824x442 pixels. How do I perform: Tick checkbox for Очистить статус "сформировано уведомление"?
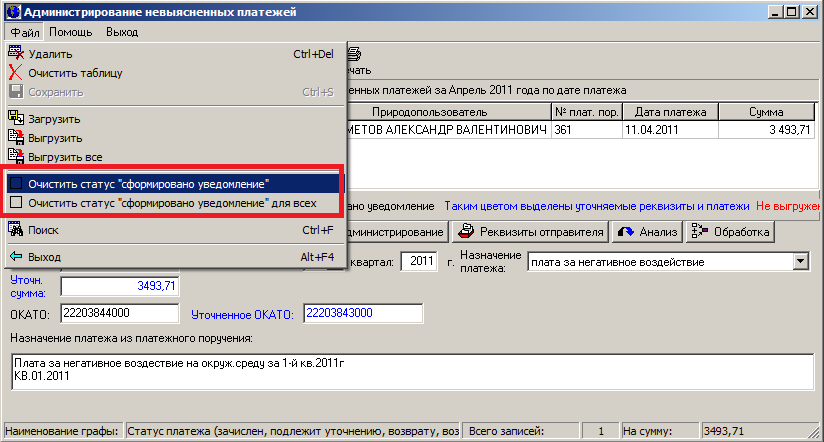(15, 184)
